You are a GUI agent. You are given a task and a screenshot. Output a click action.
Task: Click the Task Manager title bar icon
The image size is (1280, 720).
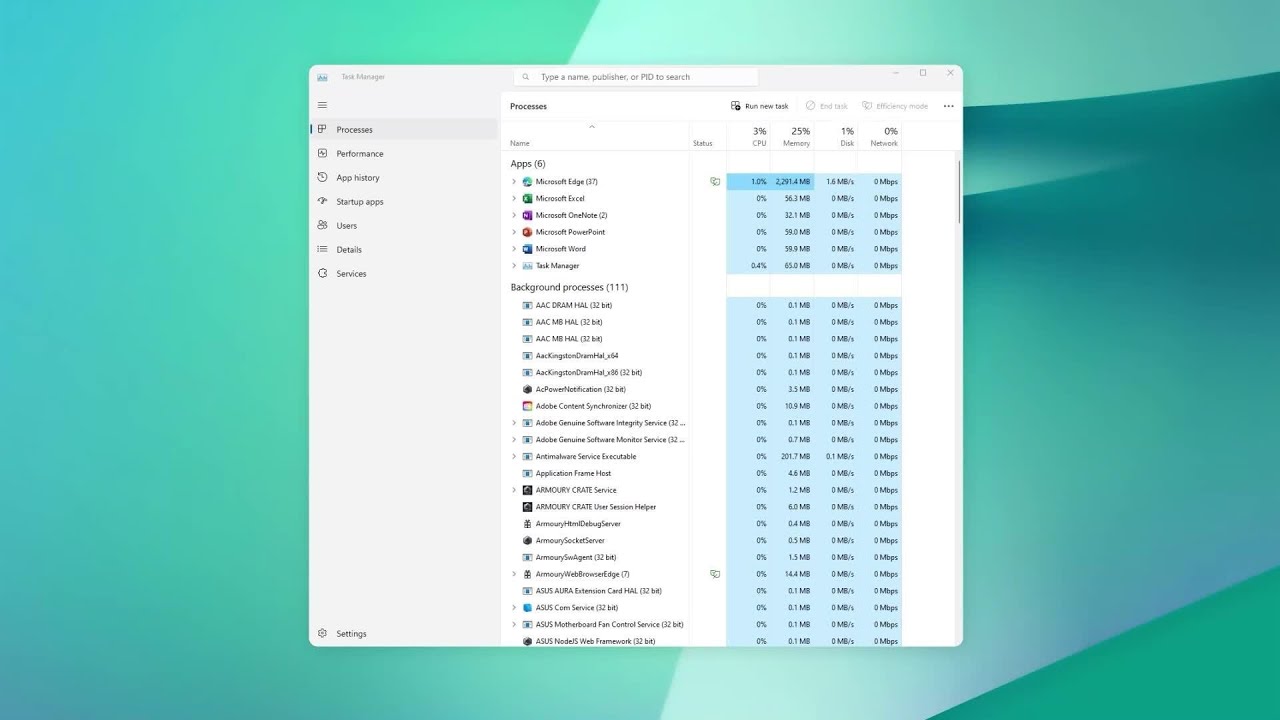(x=322, y=77)
